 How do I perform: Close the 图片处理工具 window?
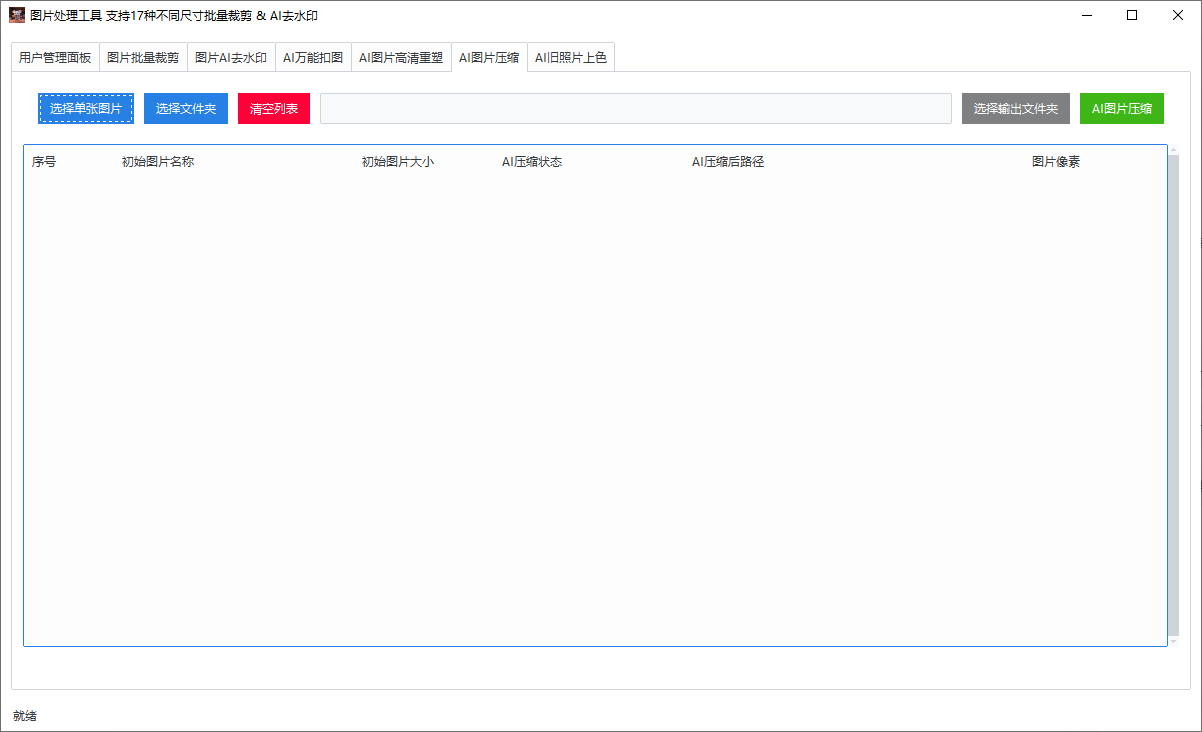pos(1178,15)
